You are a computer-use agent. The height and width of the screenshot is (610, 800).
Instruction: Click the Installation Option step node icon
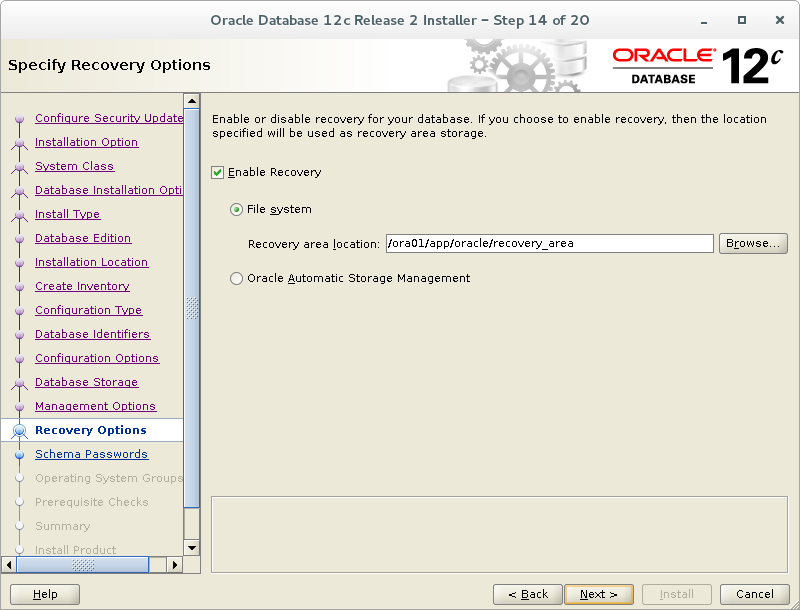click(19, 143)
